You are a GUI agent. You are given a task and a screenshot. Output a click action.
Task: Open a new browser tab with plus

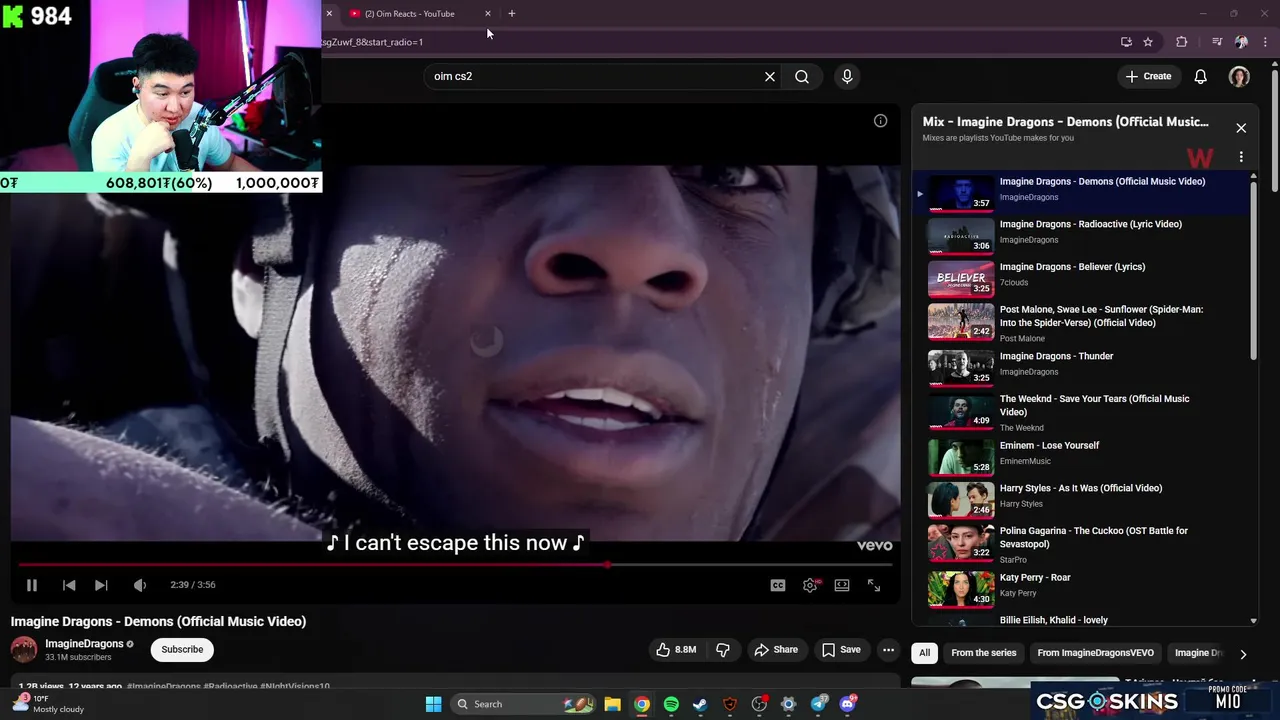512,14
